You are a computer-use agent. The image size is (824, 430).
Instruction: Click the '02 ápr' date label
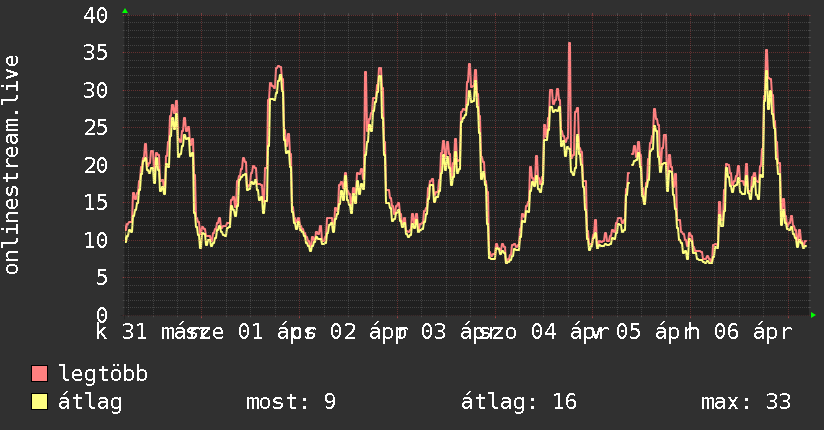367,332
